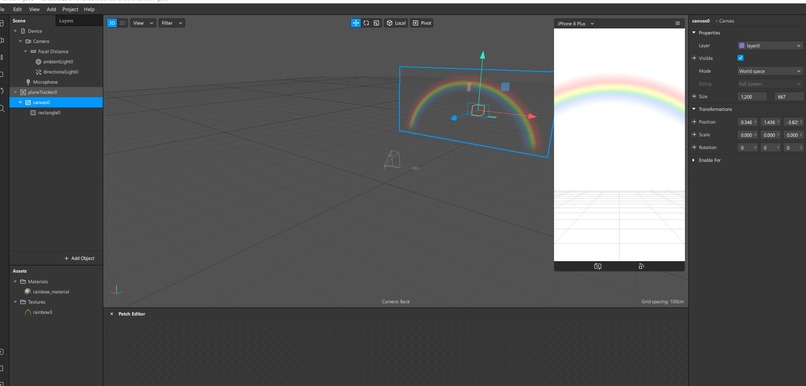Click the canvas0 canvas icon

28,102
